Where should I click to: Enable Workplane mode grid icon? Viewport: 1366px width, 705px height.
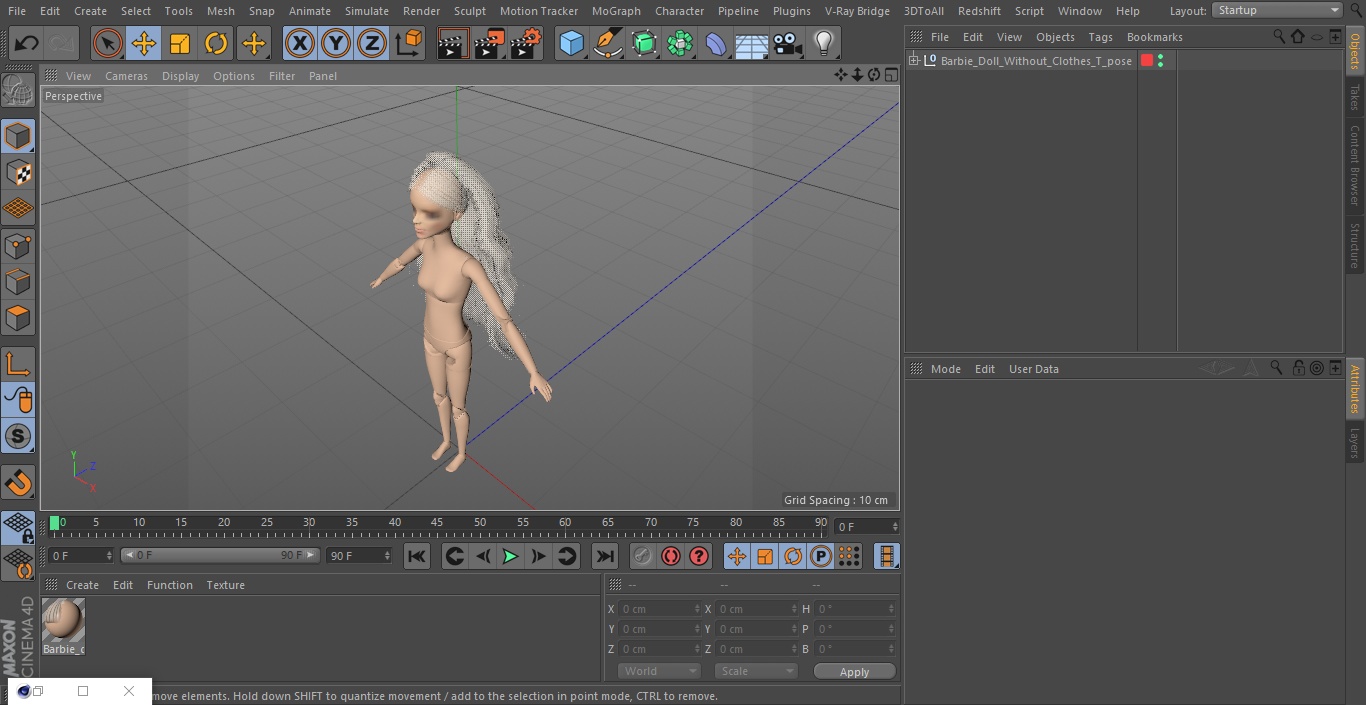[18, 208]
